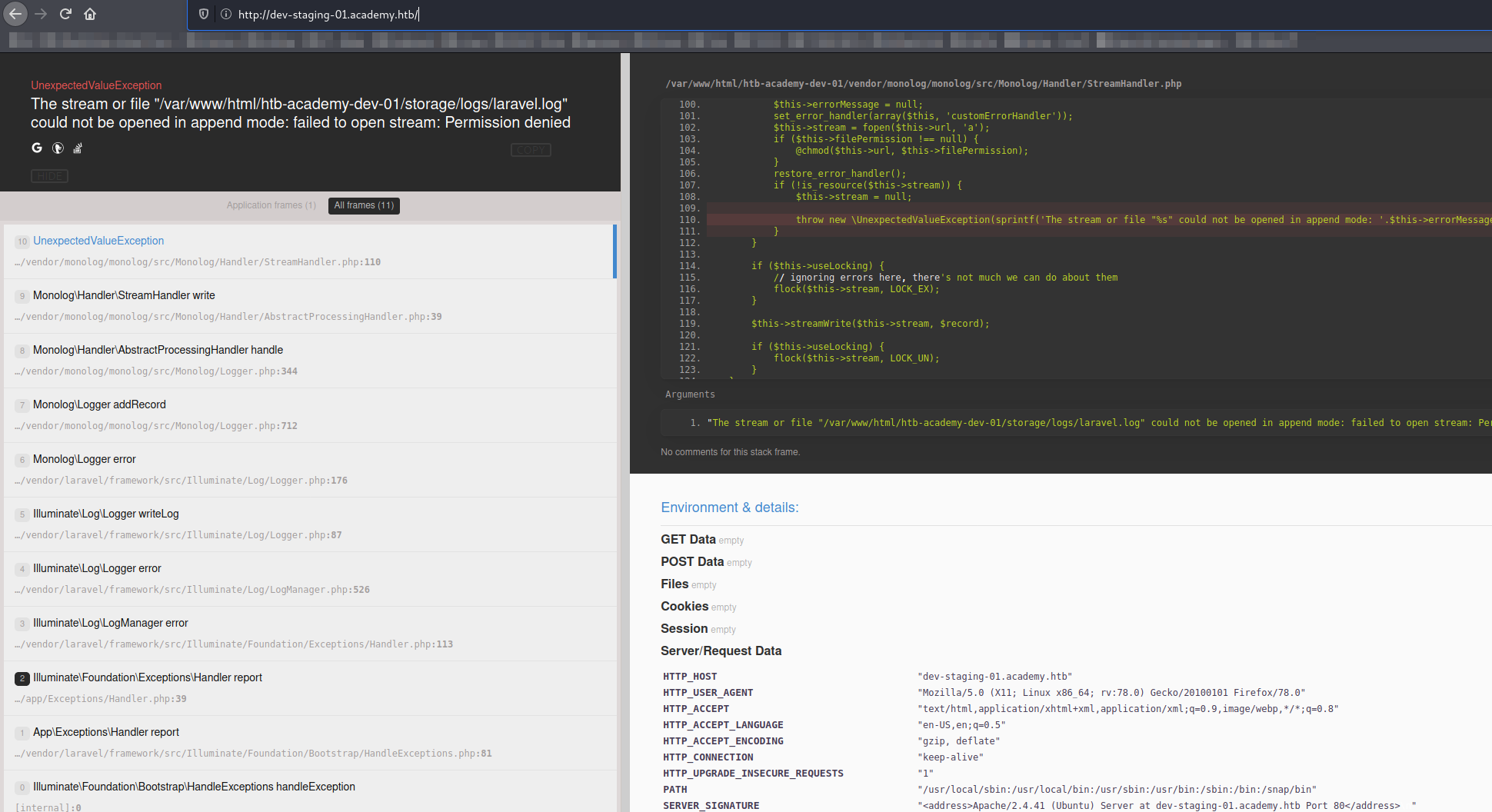Select the UnexpectedValueException StreamHandler frame
1492x812 pixels.
point(308,251)
